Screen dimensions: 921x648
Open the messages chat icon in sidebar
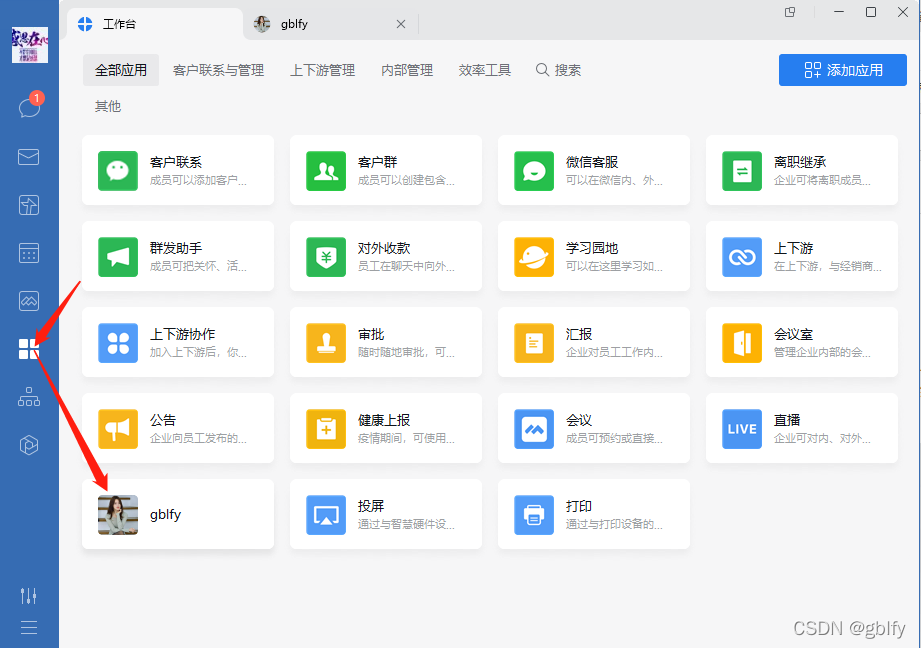click(29, 108)
